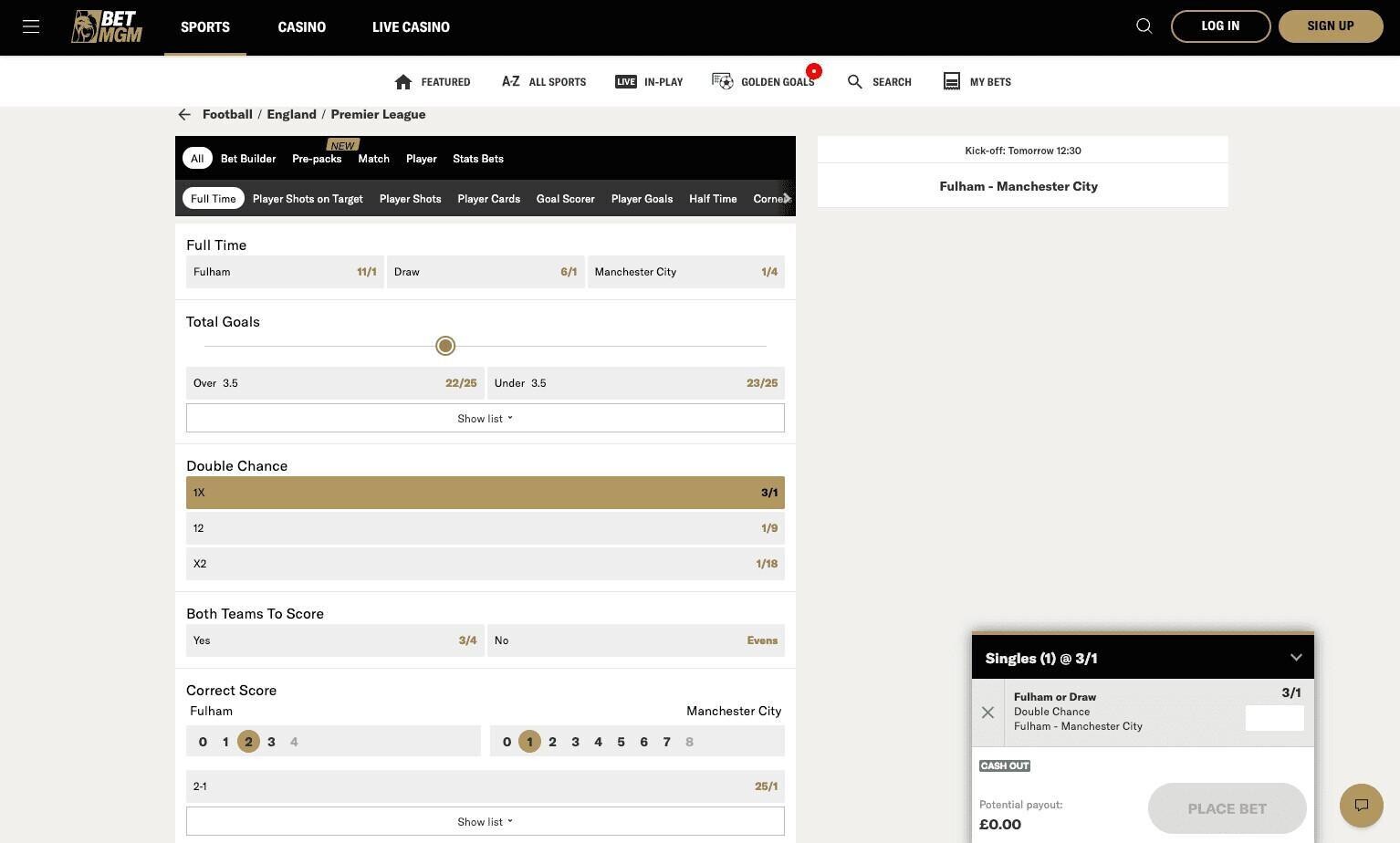Select the Player filter
Image resolution: width=1400 pixels, height=843 pixels.
point(422,159)
